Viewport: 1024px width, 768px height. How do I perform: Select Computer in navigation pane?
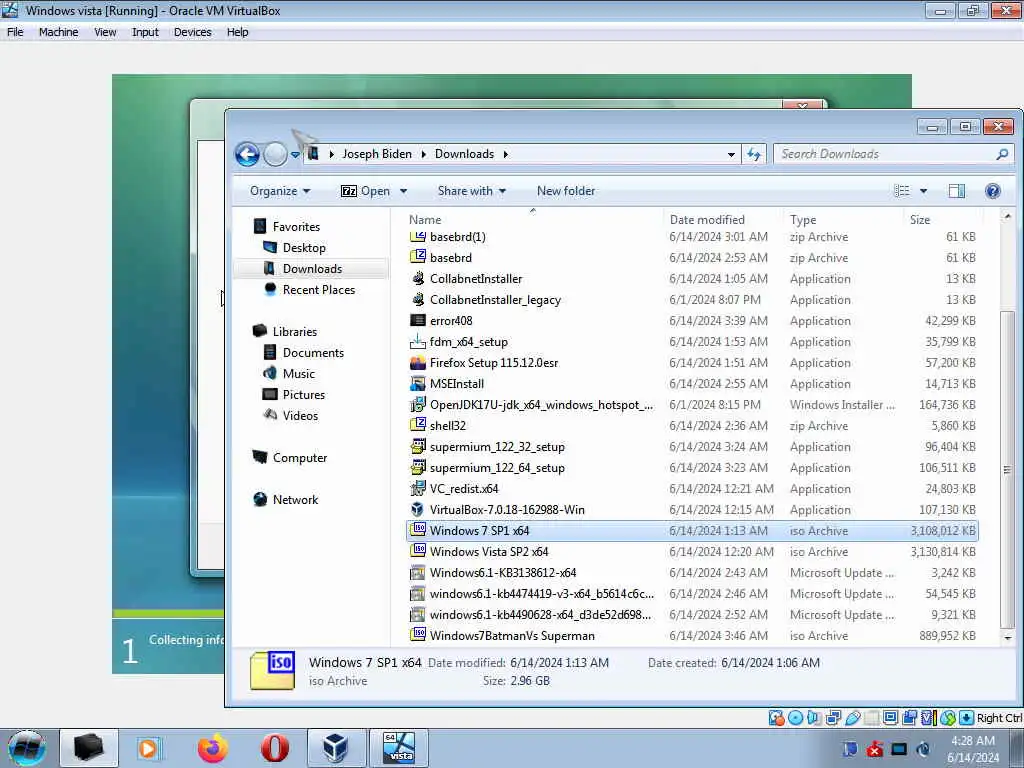tap(300, 458)
